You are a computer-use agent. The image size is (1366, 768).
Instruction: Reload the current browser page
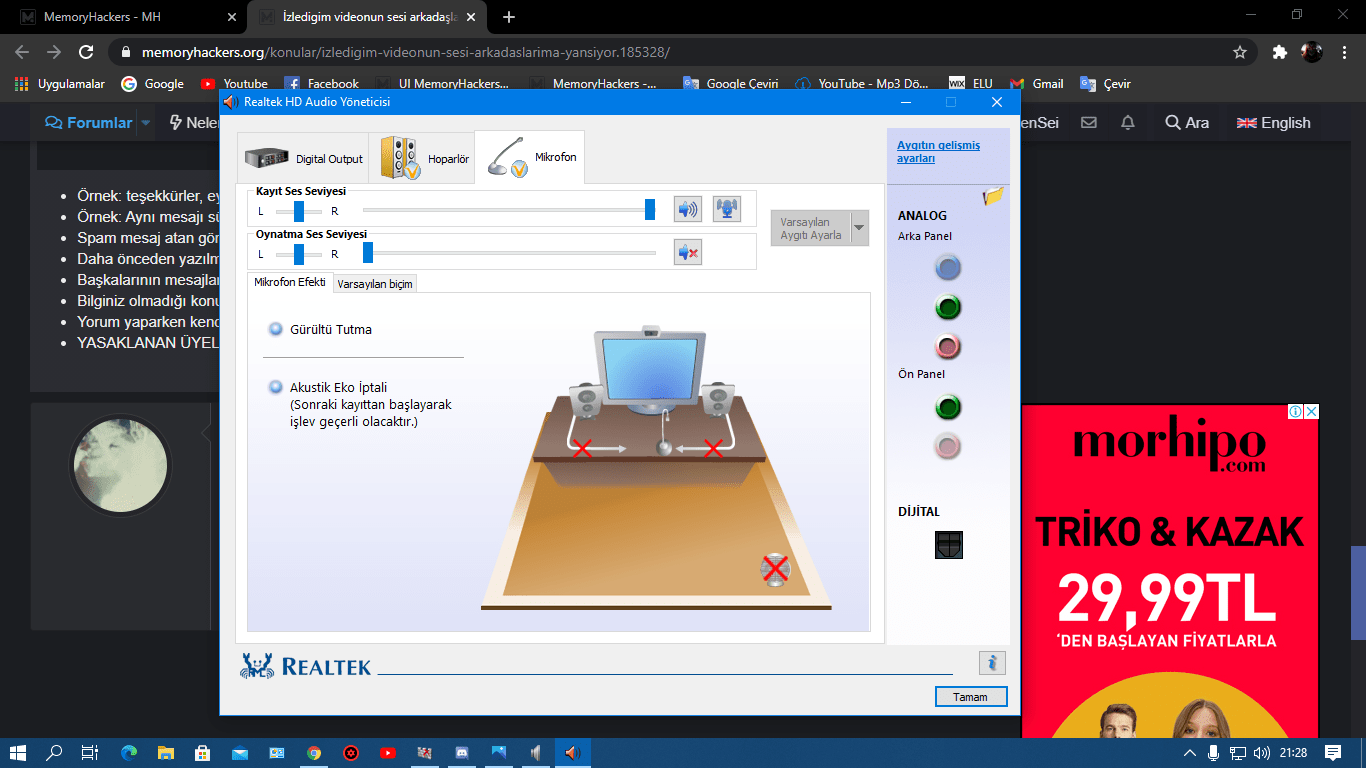(87, 52)
